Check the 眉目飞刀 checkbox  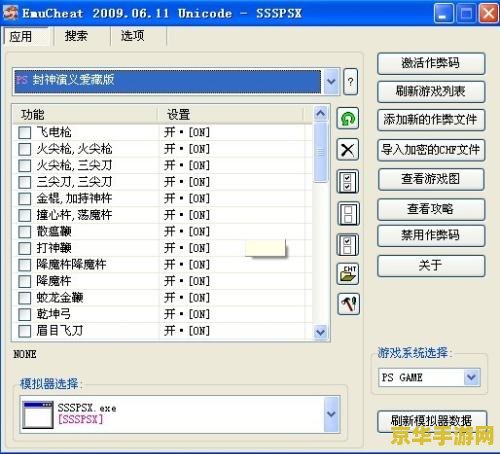25,331
